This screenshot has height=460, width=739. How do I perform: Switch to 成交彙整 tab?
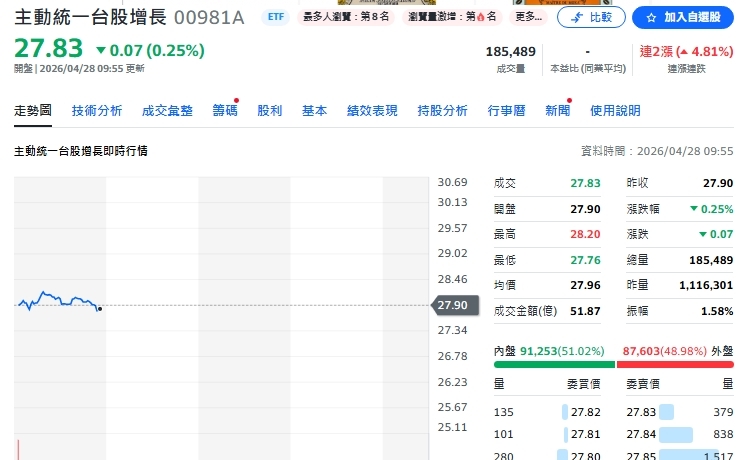pos(167,111)
